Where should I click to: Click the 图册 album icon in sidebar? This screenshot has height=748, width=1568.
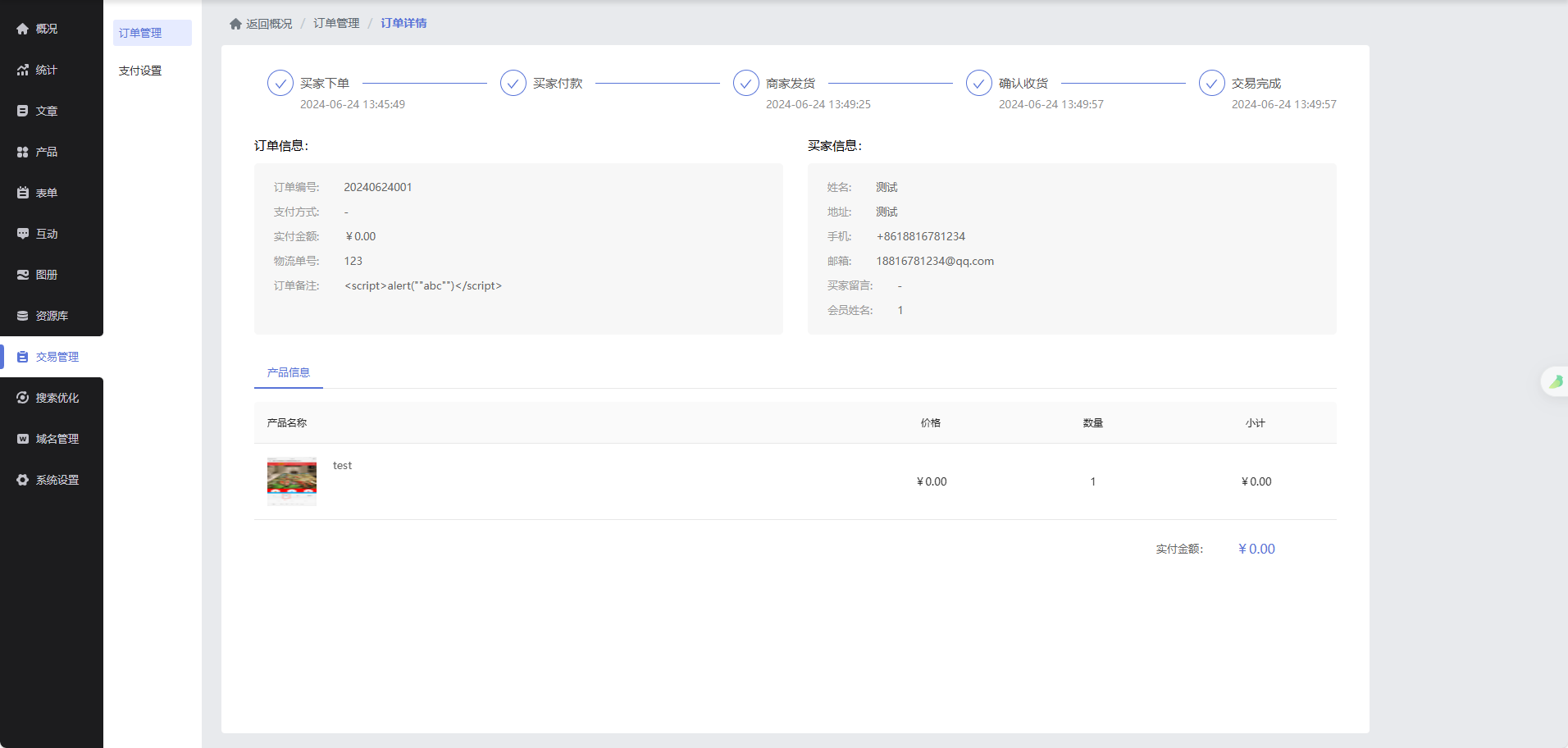[x=23, y=275]
